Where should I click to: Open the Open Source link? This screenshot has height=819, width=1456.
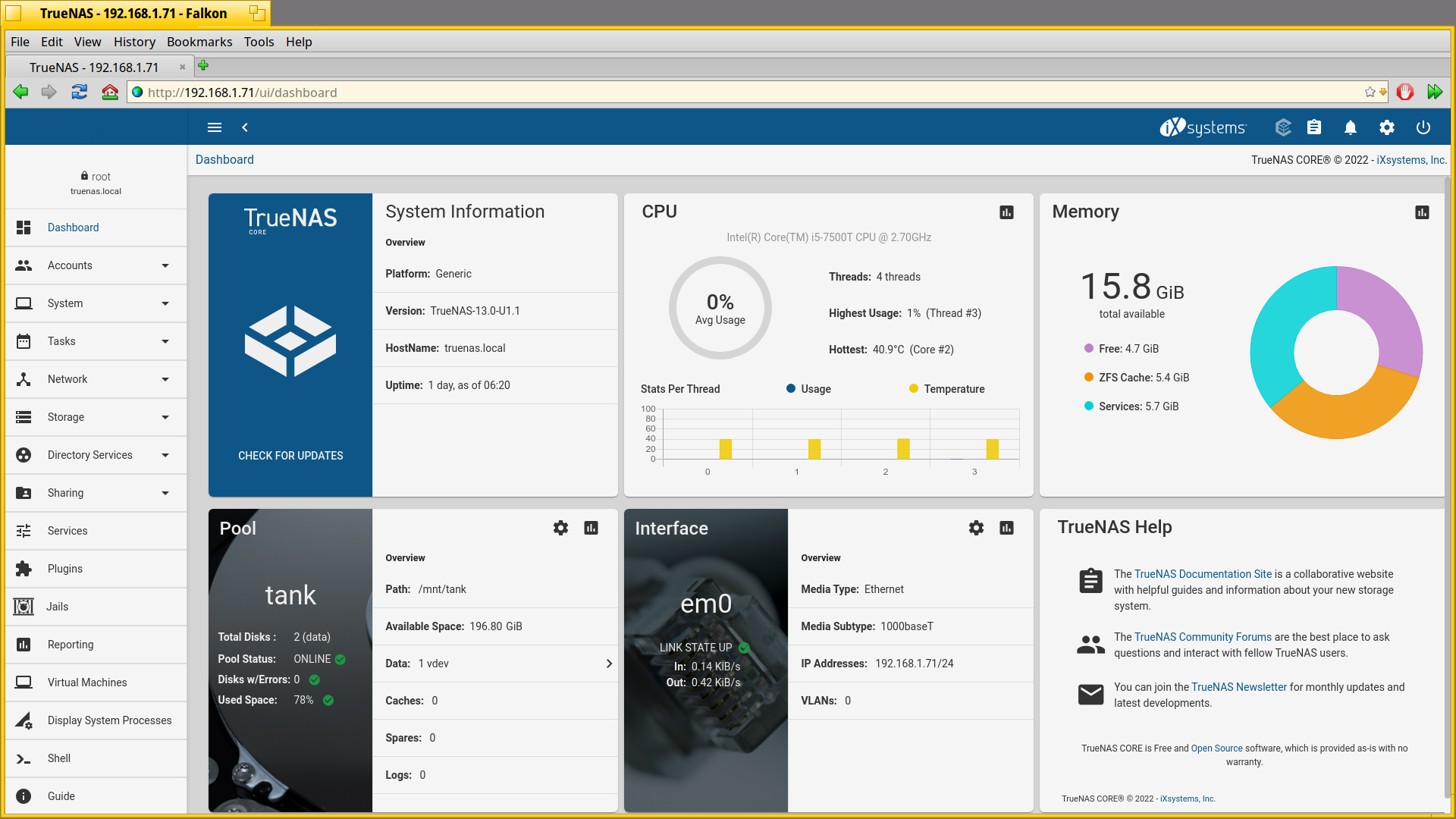coord(1216,748)
